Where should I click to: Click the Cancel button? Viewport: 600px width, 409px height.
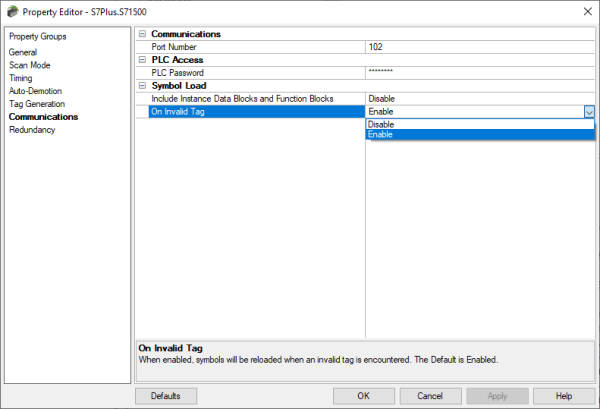point(430,396)
